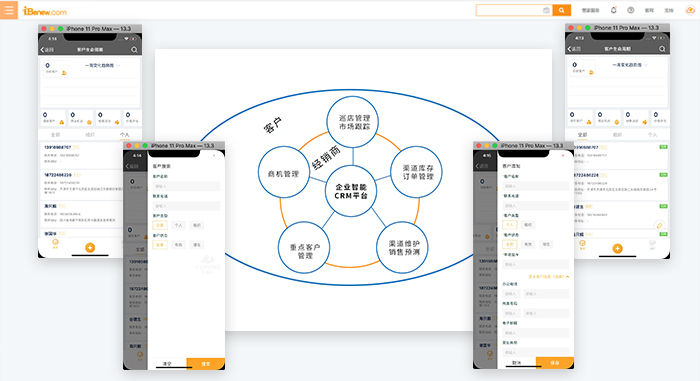The height and width of the screenshot is (381, 700).
Task: Tap orange 搜索 button in 客户搜索 panel
Action: click(205, 364)
